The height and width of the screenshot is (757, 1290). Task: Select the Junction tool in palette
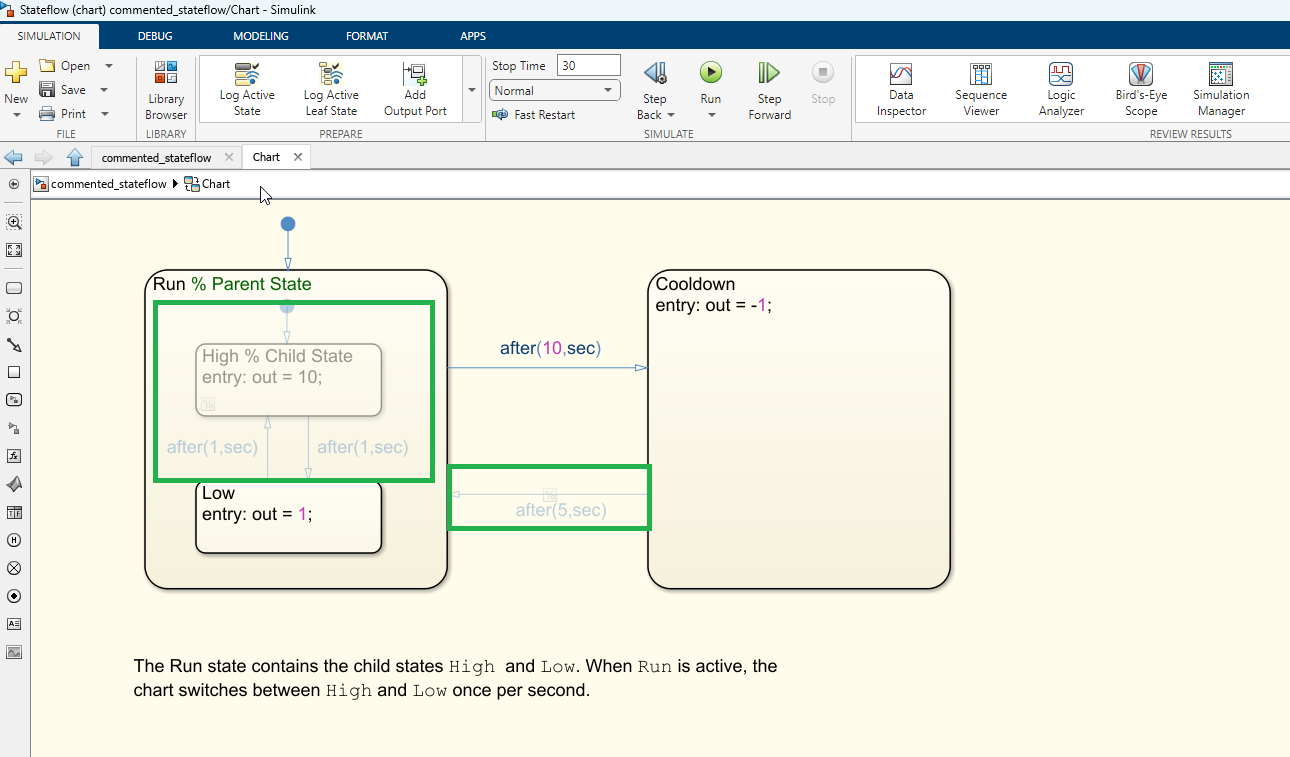pyautogui.click(x=14, y=316)
